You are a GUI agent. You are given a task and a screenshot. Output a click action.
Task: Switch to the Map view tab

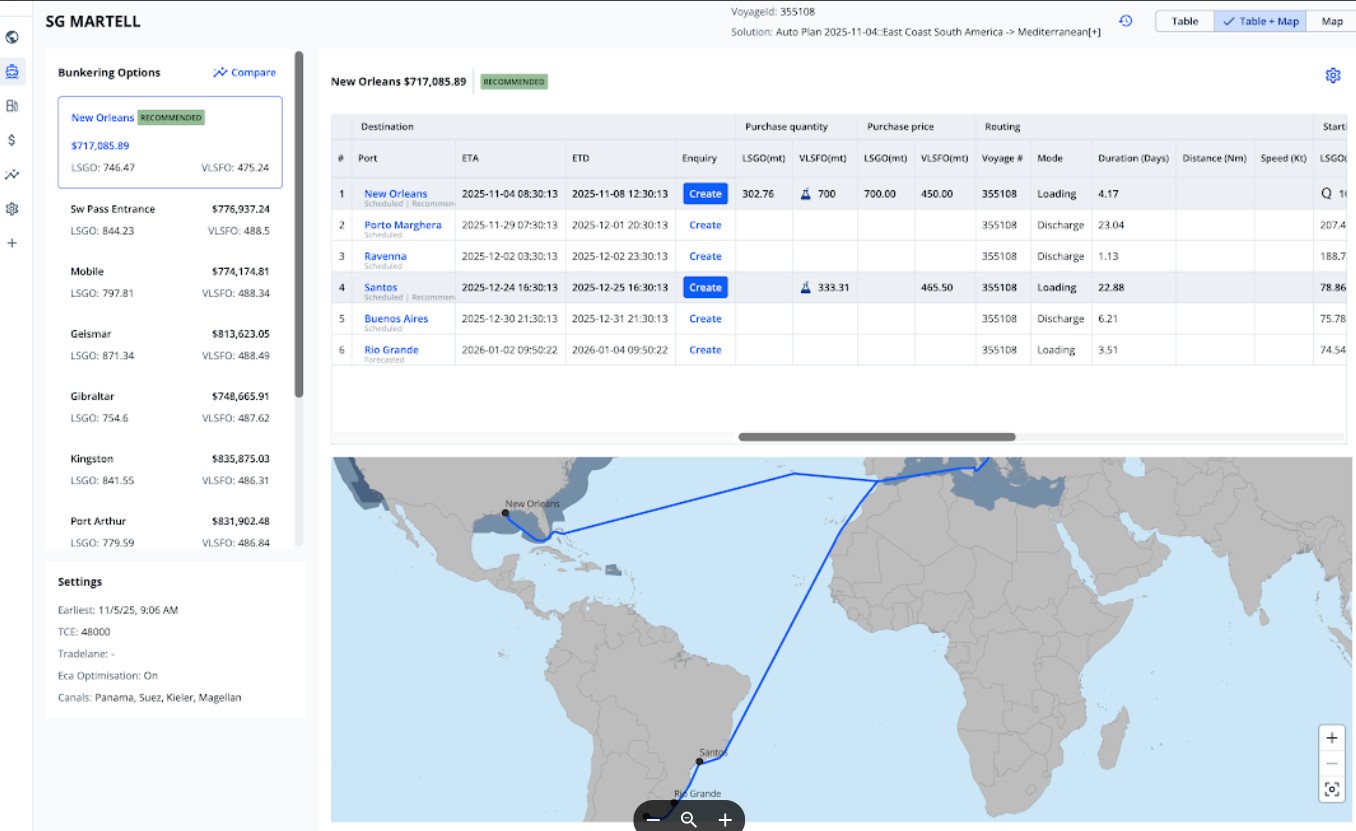(x=1332, y=21)
